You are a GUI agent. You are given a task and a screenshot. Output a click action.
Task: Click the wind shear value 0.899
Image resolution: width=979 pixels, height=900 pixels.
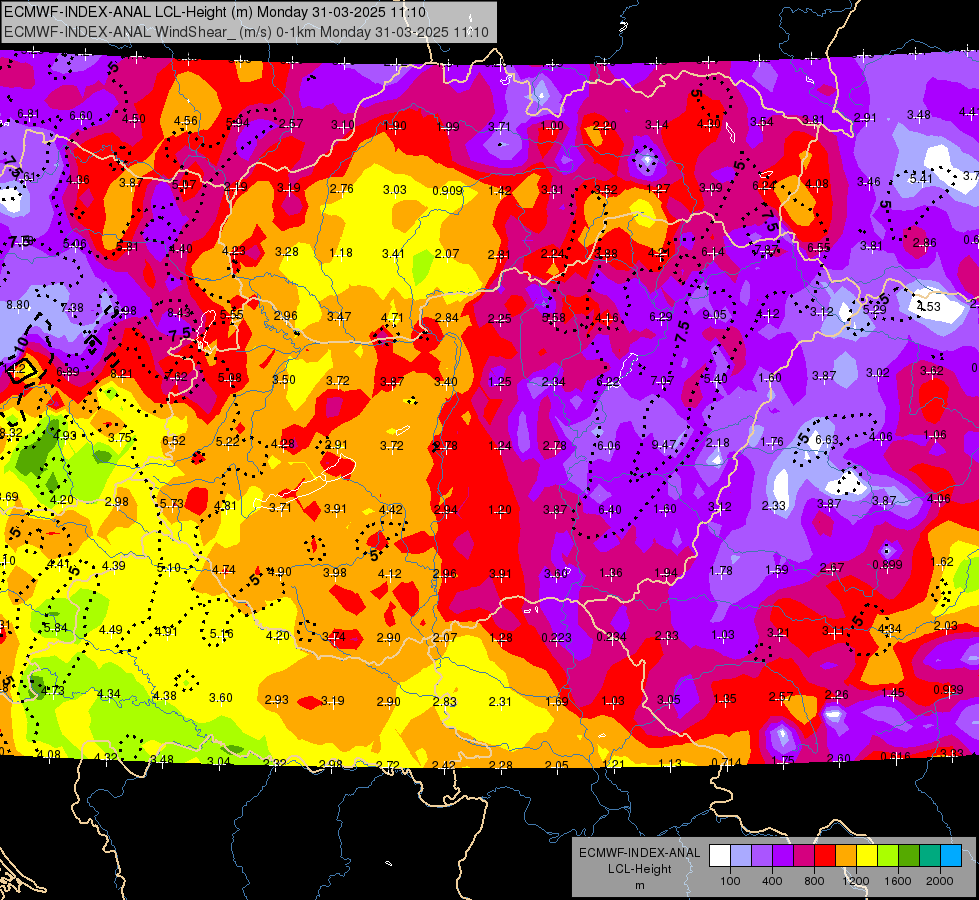887,565
